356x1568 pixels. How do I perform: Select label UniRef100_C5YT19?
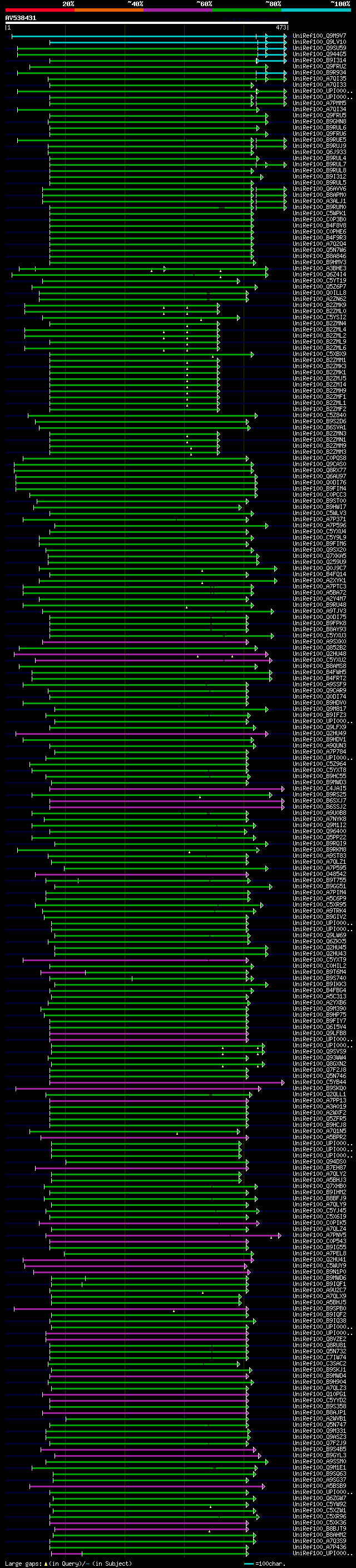[x=319, y=280]
